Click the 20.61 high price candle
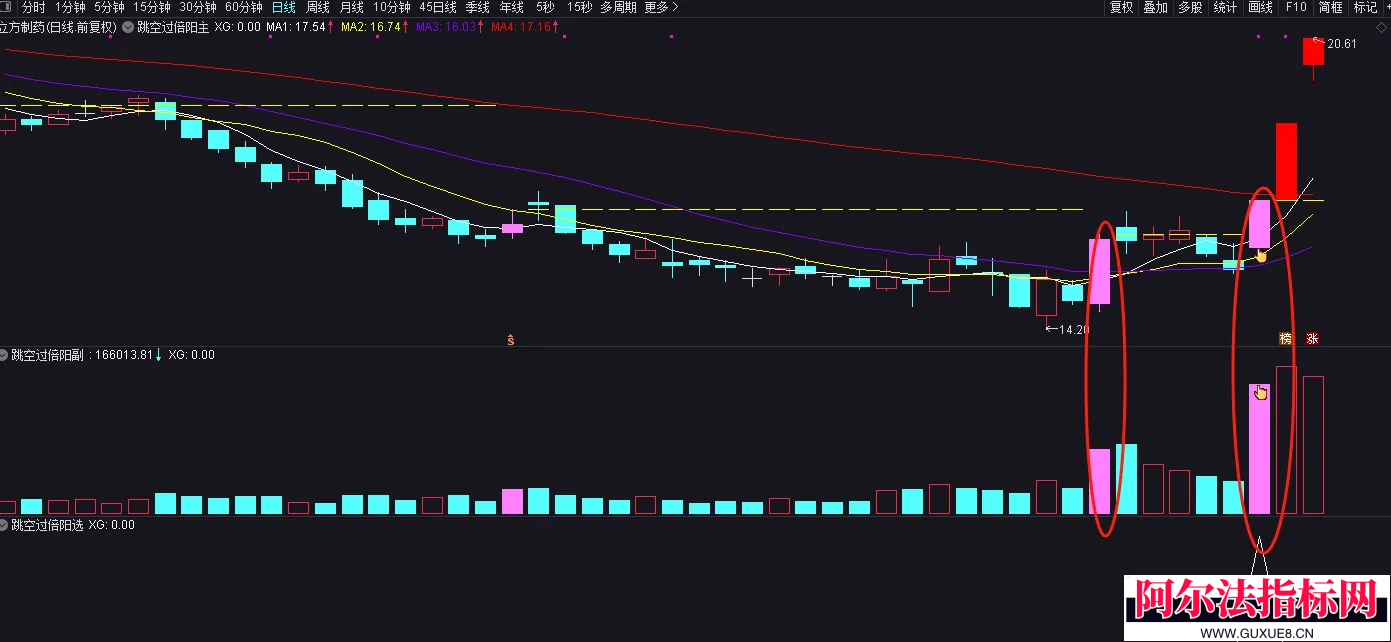 [1313, 52]
